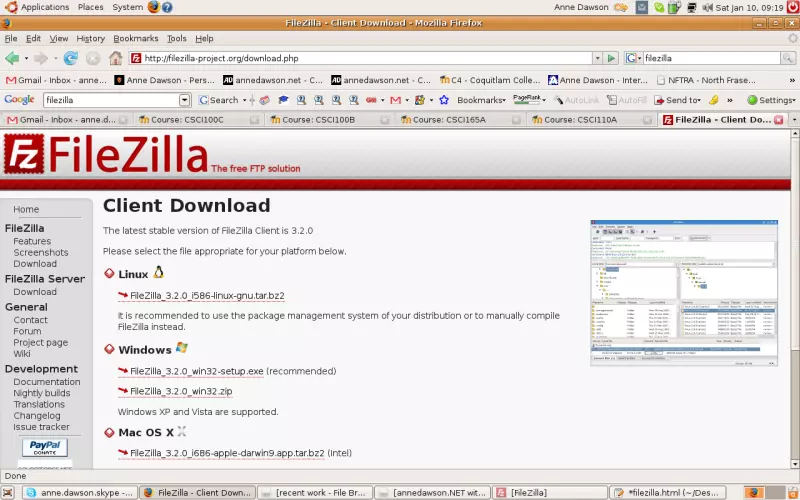Open the Nightly builds sidebar link
800x500 pixels.
pyautogui.click(x=42, y=393)
